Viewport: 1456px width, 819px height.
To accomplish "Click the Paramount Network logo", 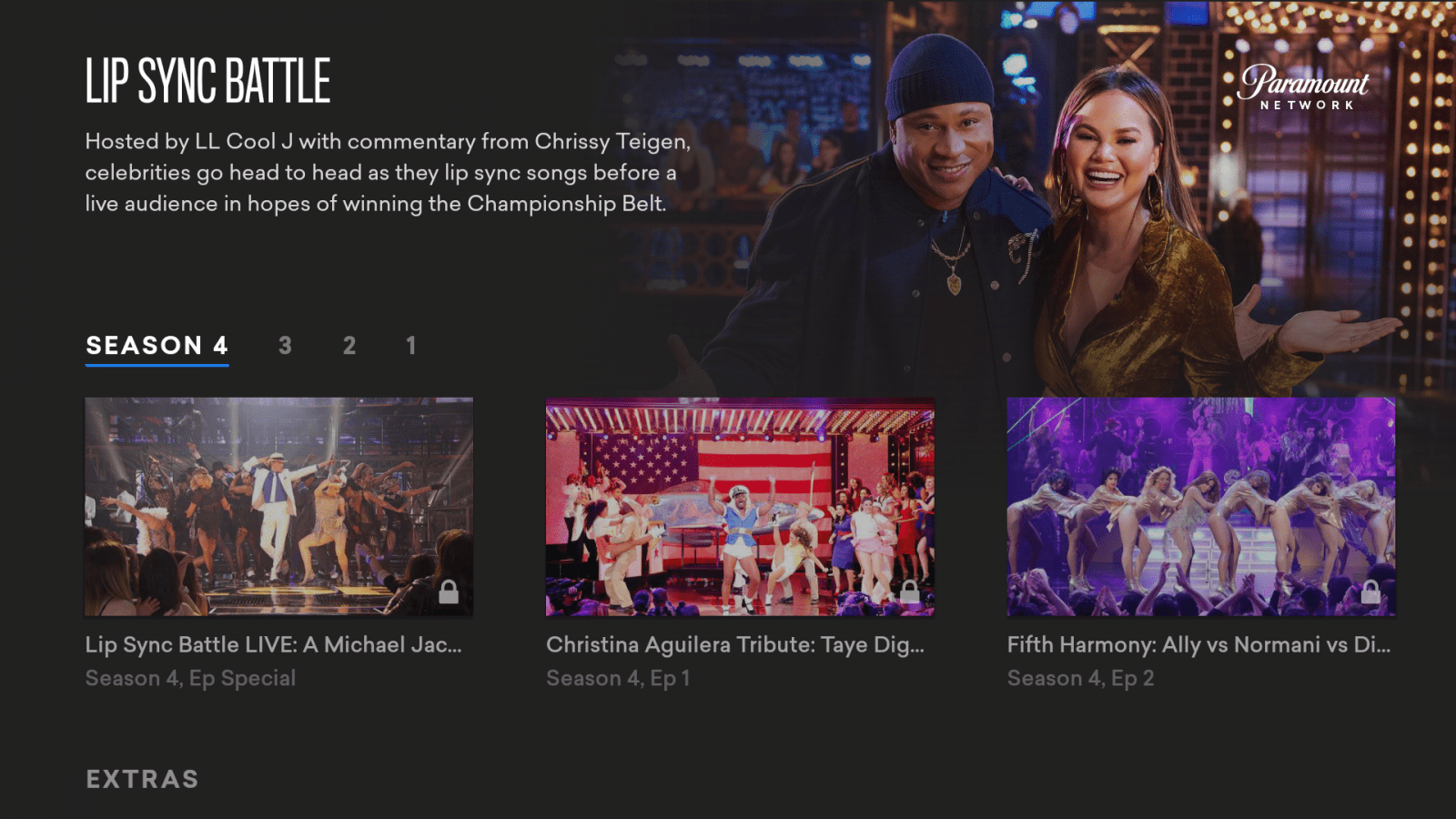I will click(x=1304, y=87).
